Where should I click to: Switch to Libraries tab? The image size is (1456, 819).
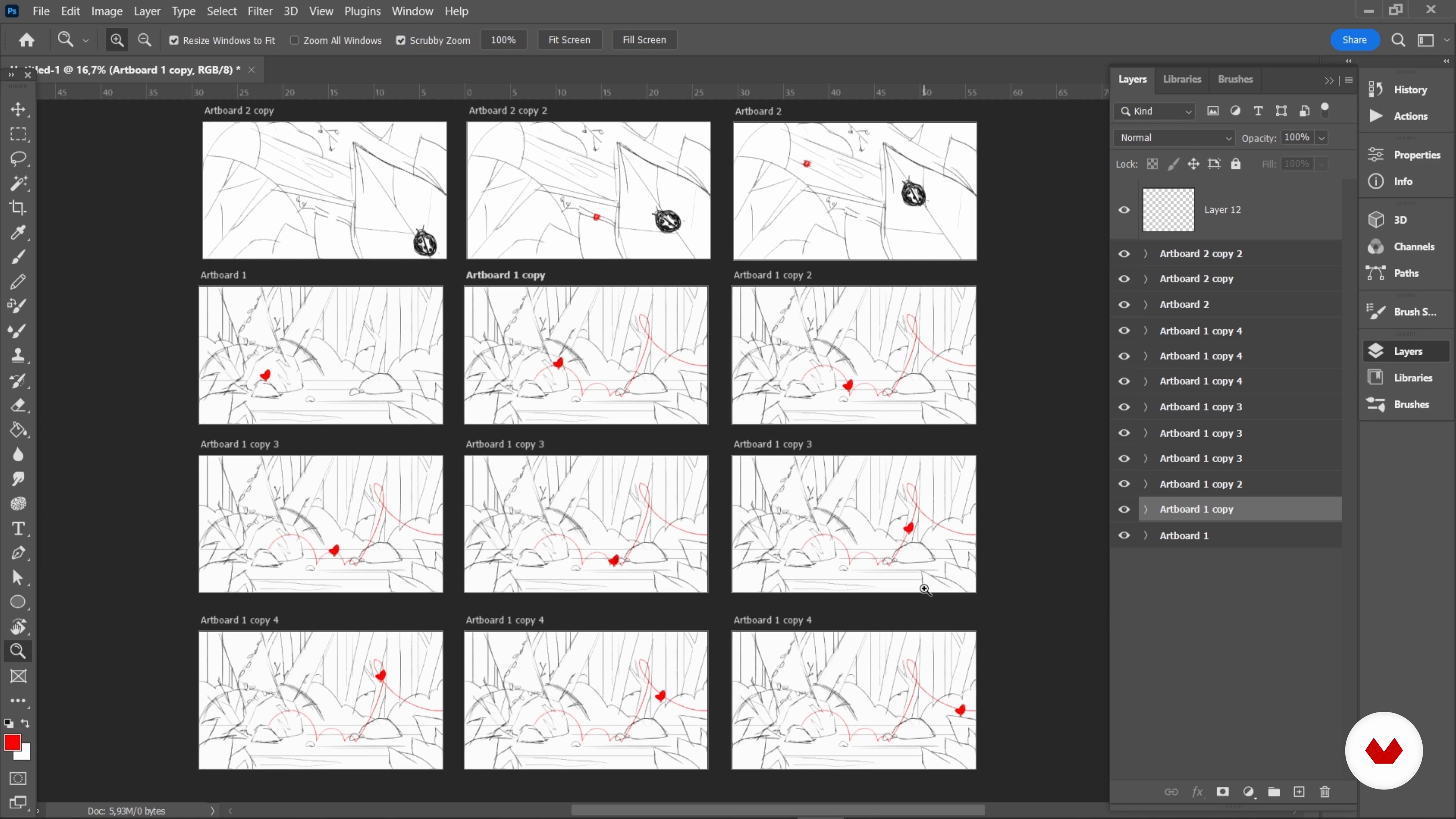[x=1182, y=79]
